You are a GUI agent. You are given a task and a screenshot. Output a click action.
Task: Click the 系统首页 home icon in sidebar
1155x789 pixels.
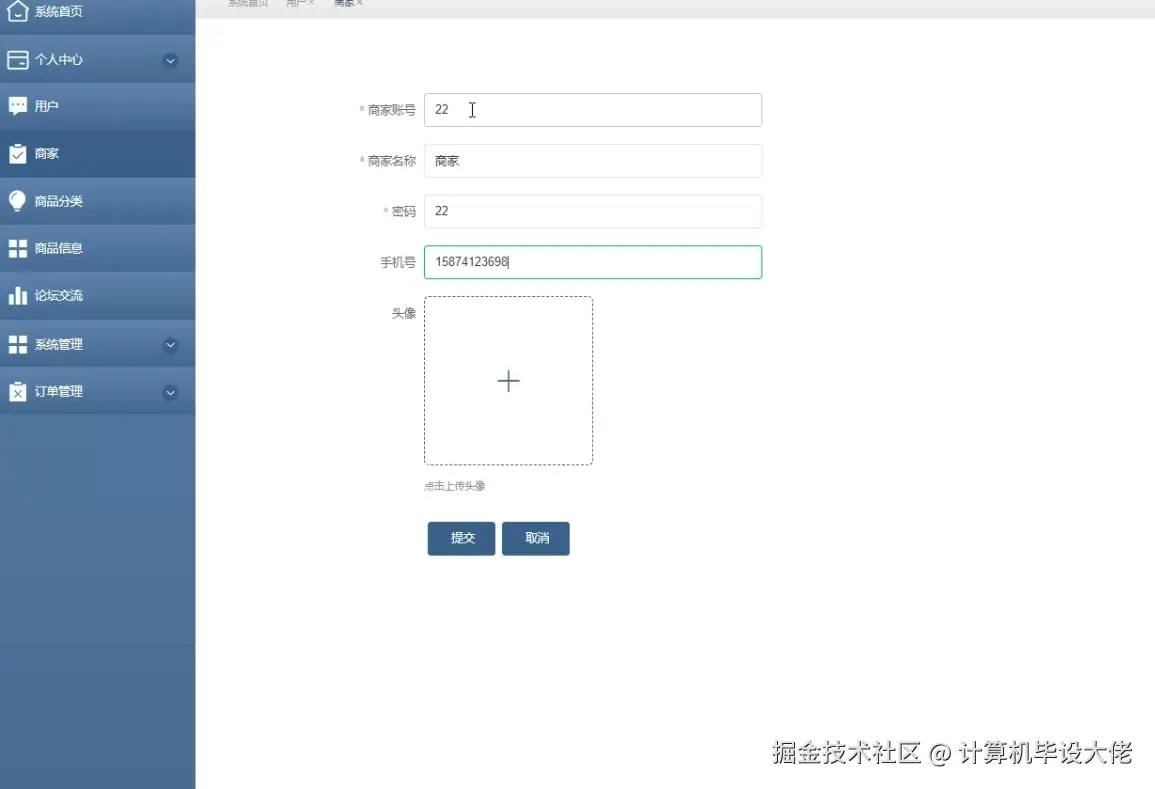[x=16, y=12]
